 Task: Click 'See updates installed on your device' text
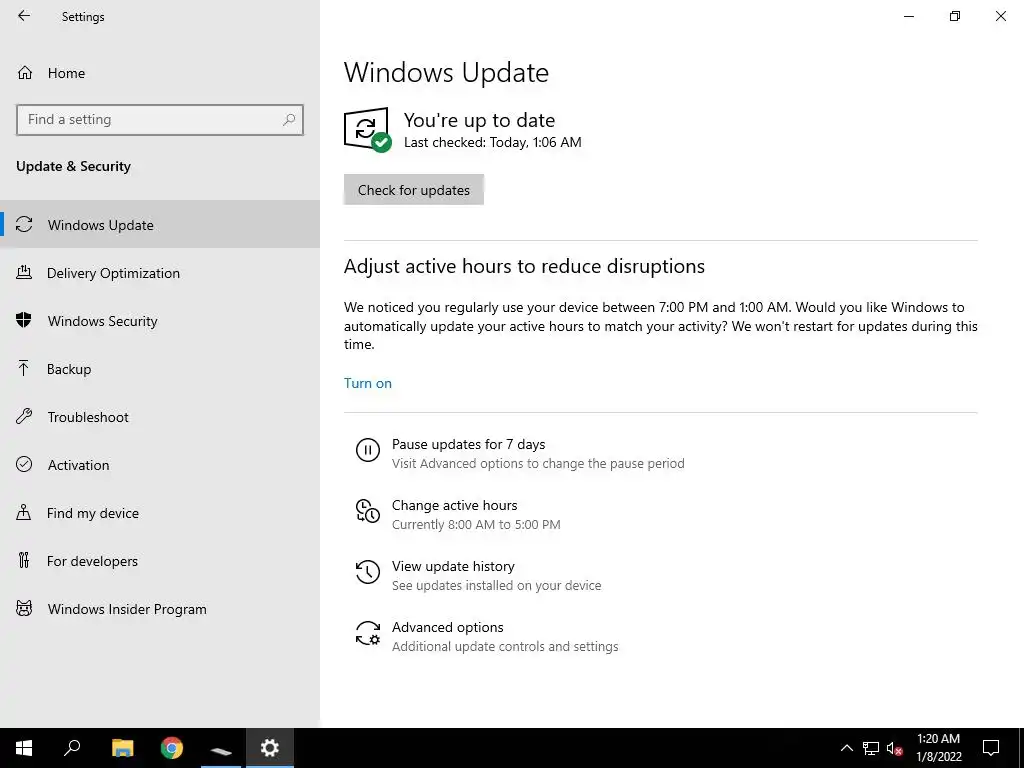(496, 585)
